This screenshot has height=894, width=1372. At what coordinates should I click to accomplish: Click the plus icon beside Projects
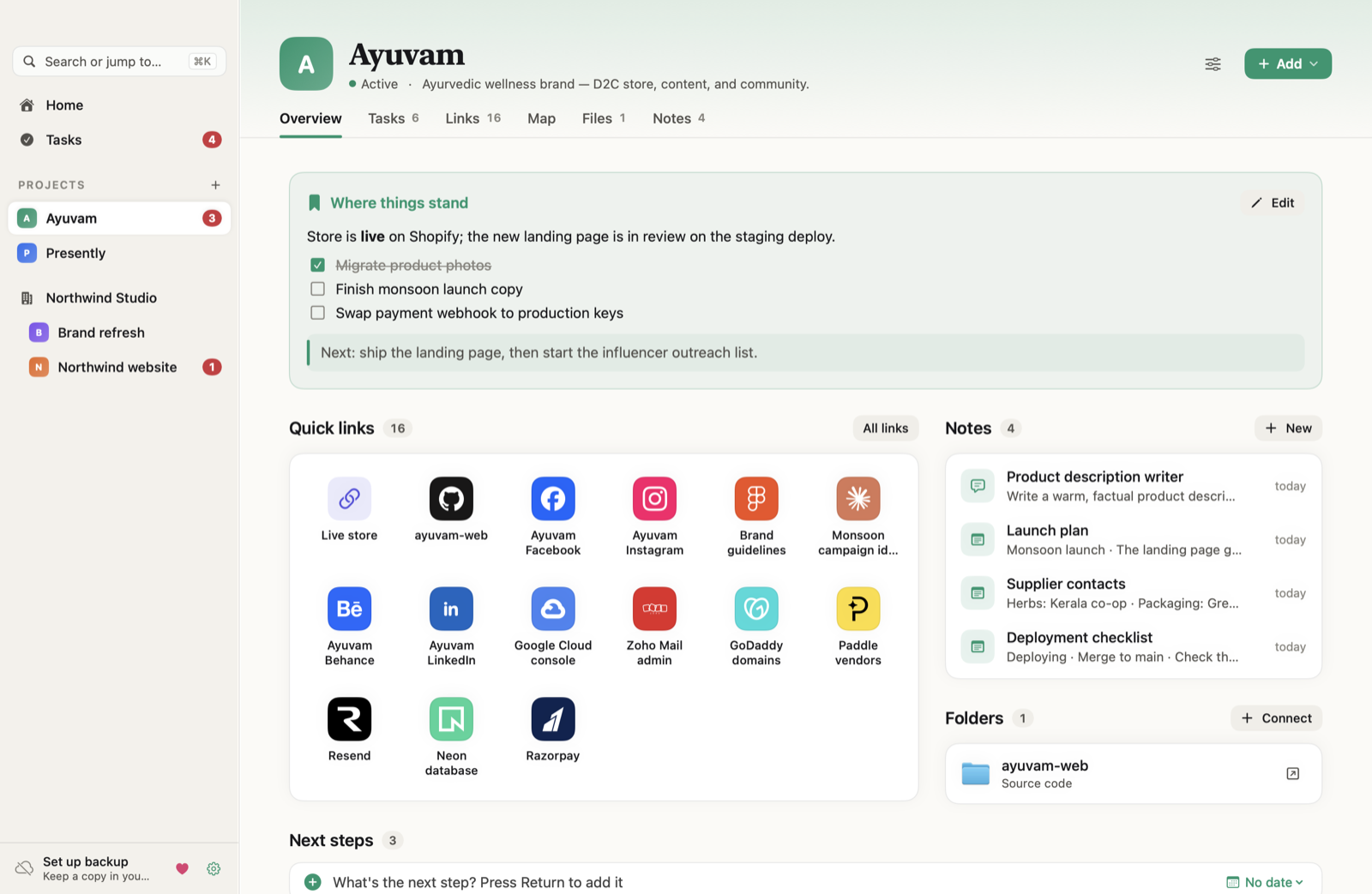pyautogui.click(x=215, y=185)
